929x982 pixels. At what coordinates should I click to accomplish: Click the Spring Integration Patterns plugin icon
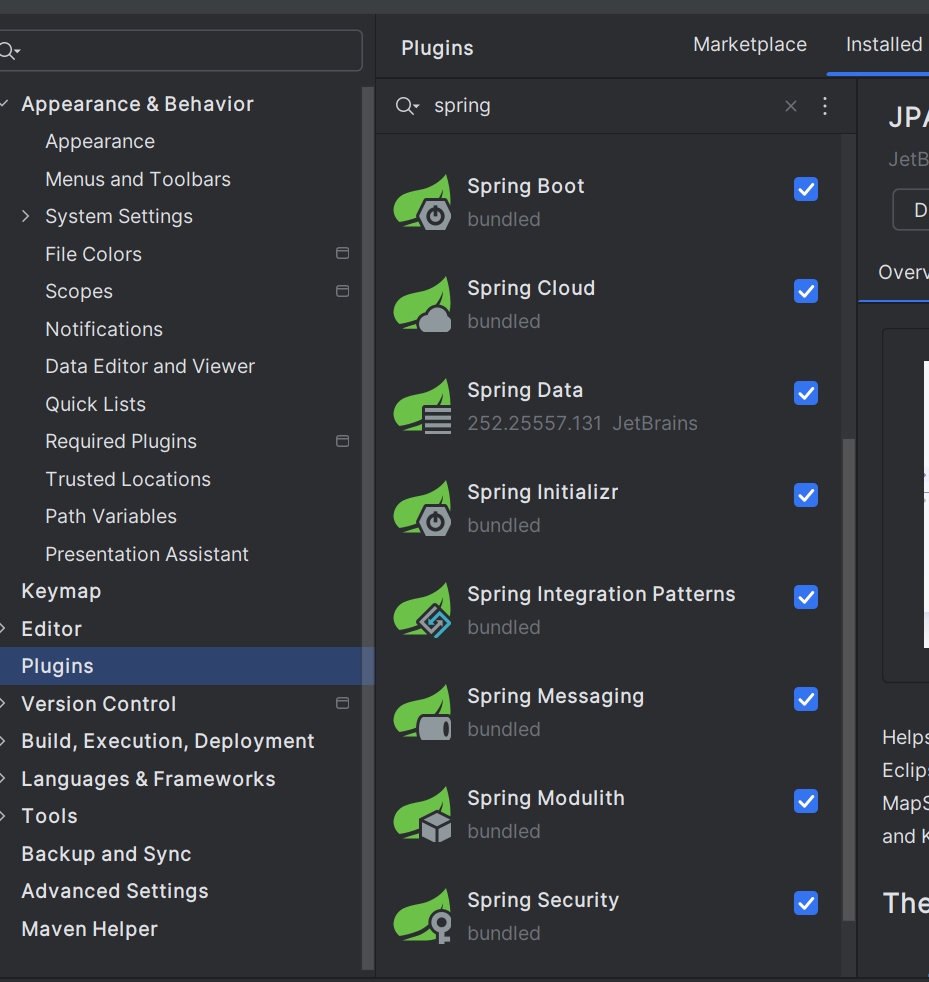(x=422, y=611)
